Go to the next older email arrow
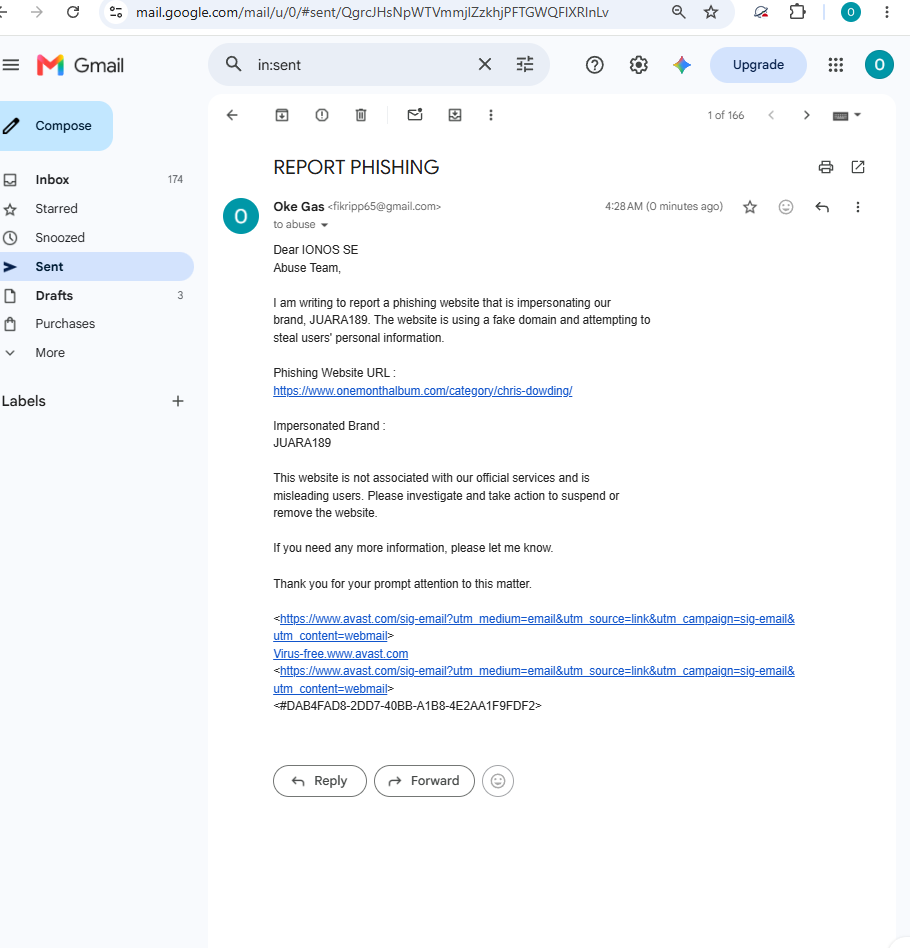Viewport: 910px width, 948px height. [806, 115]
